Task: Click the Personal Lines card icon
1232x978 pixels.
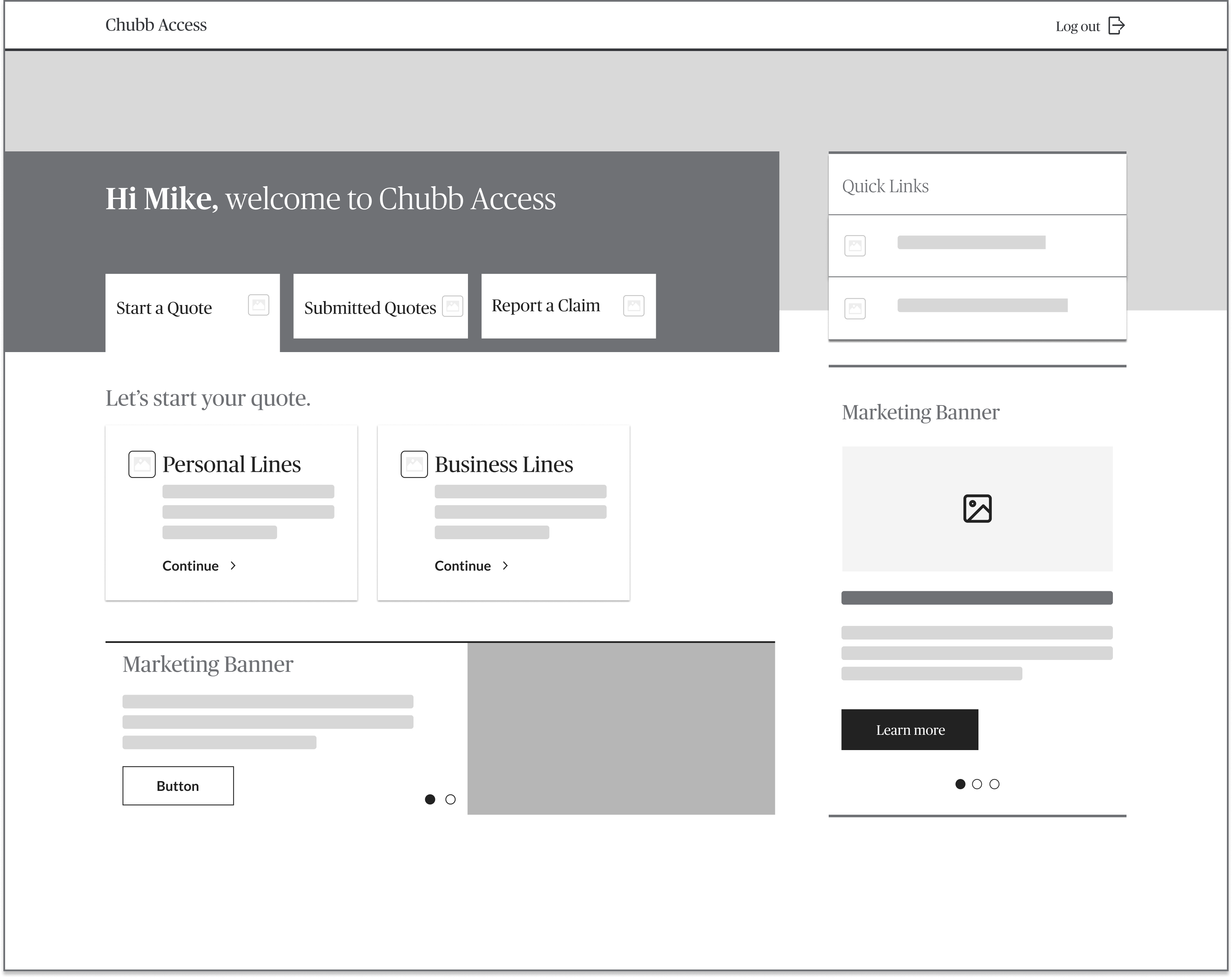Action: (x=142, y=464)
